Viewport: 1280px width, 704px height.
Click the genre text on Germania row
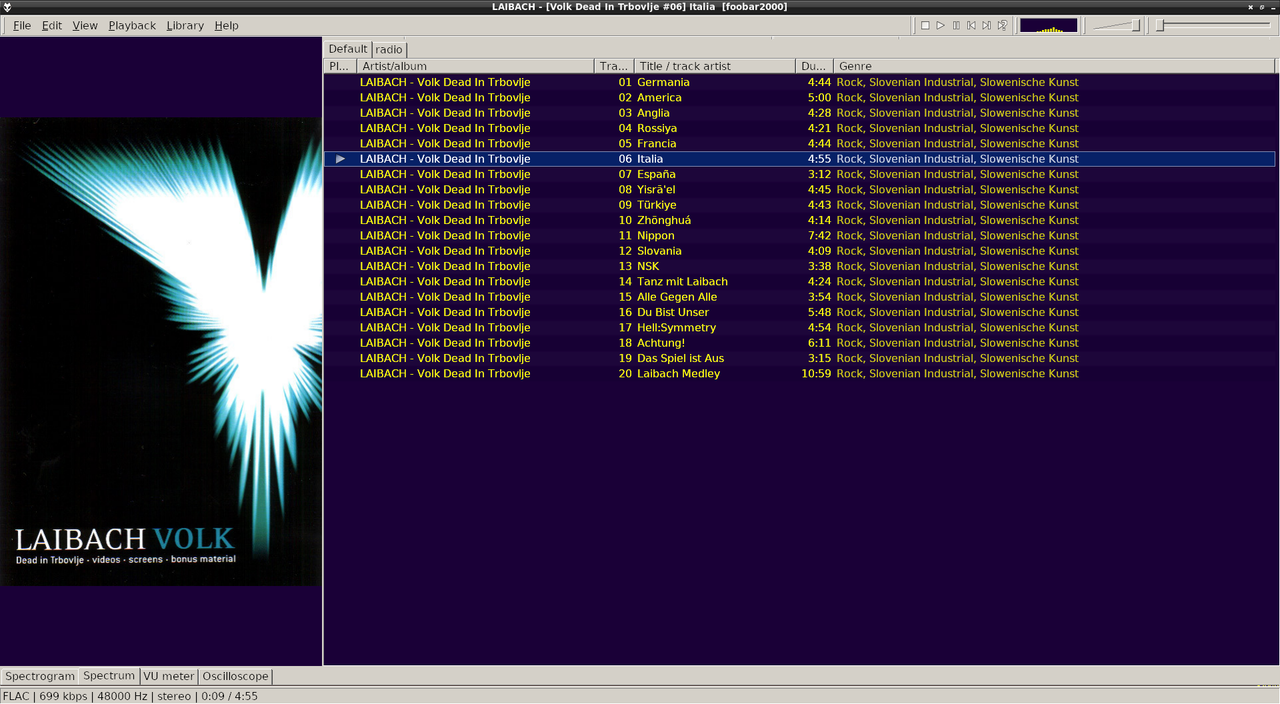pos(958,82)
